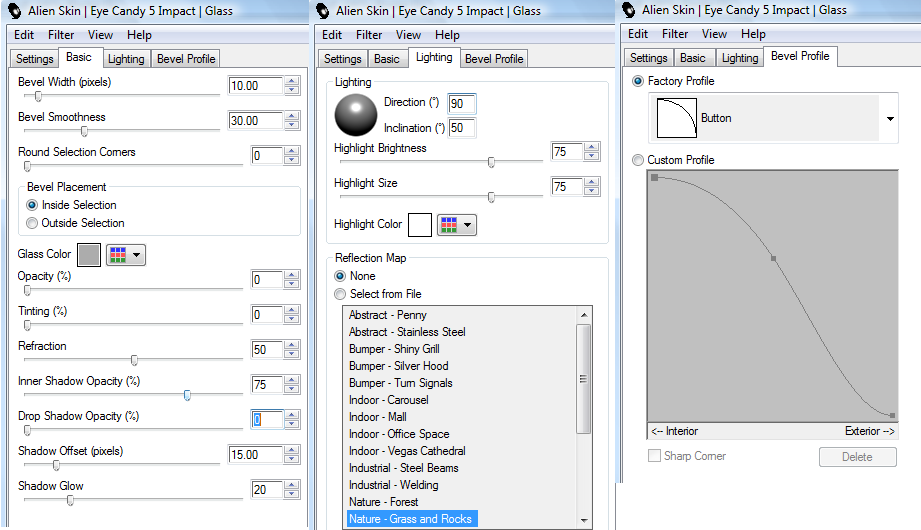This screenshot has width=921, height=530.
Task: Select Outside Selection bevel placement
Action: 32,223
